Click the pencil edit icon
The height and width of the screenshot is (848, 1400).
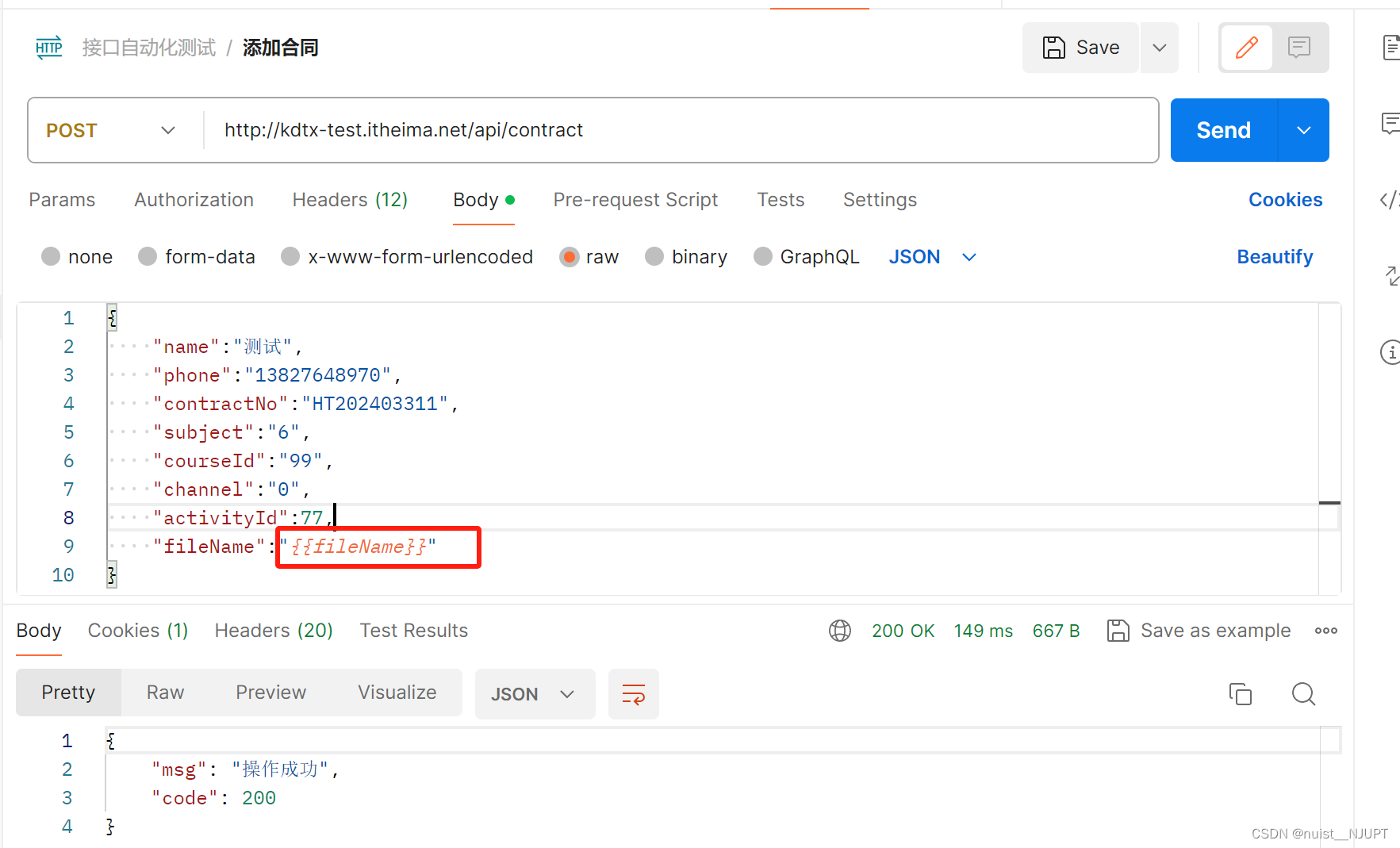1246,48
